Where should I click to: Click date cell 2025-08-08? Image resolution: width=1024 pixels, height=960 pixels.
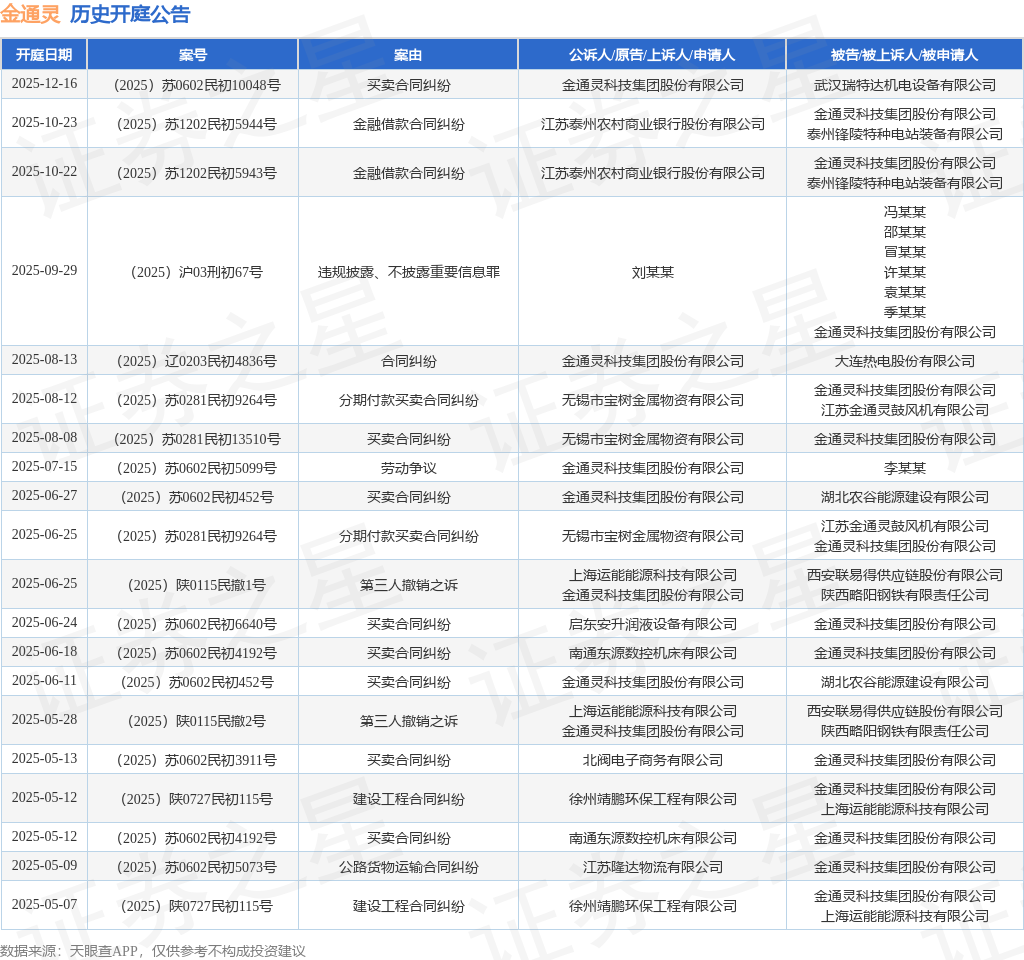coord(44,438)
